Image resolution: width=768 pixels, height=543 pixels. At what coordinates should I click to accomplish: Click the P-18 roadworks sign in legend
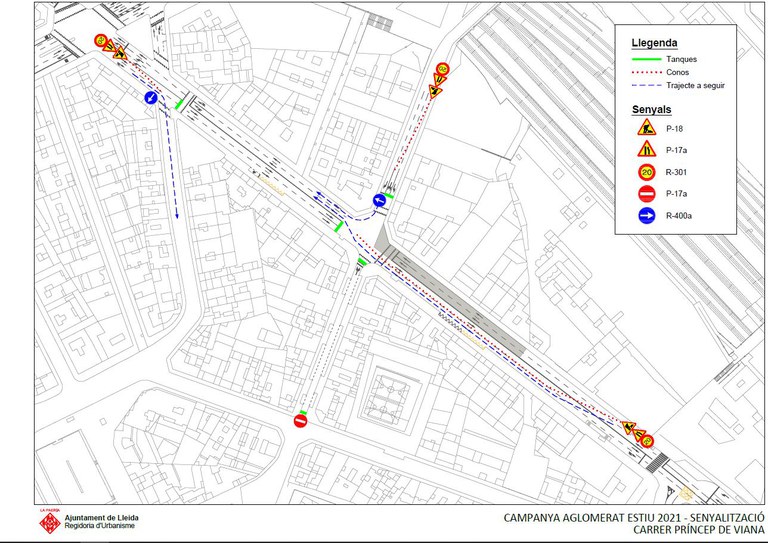click(x=648, y=128)
